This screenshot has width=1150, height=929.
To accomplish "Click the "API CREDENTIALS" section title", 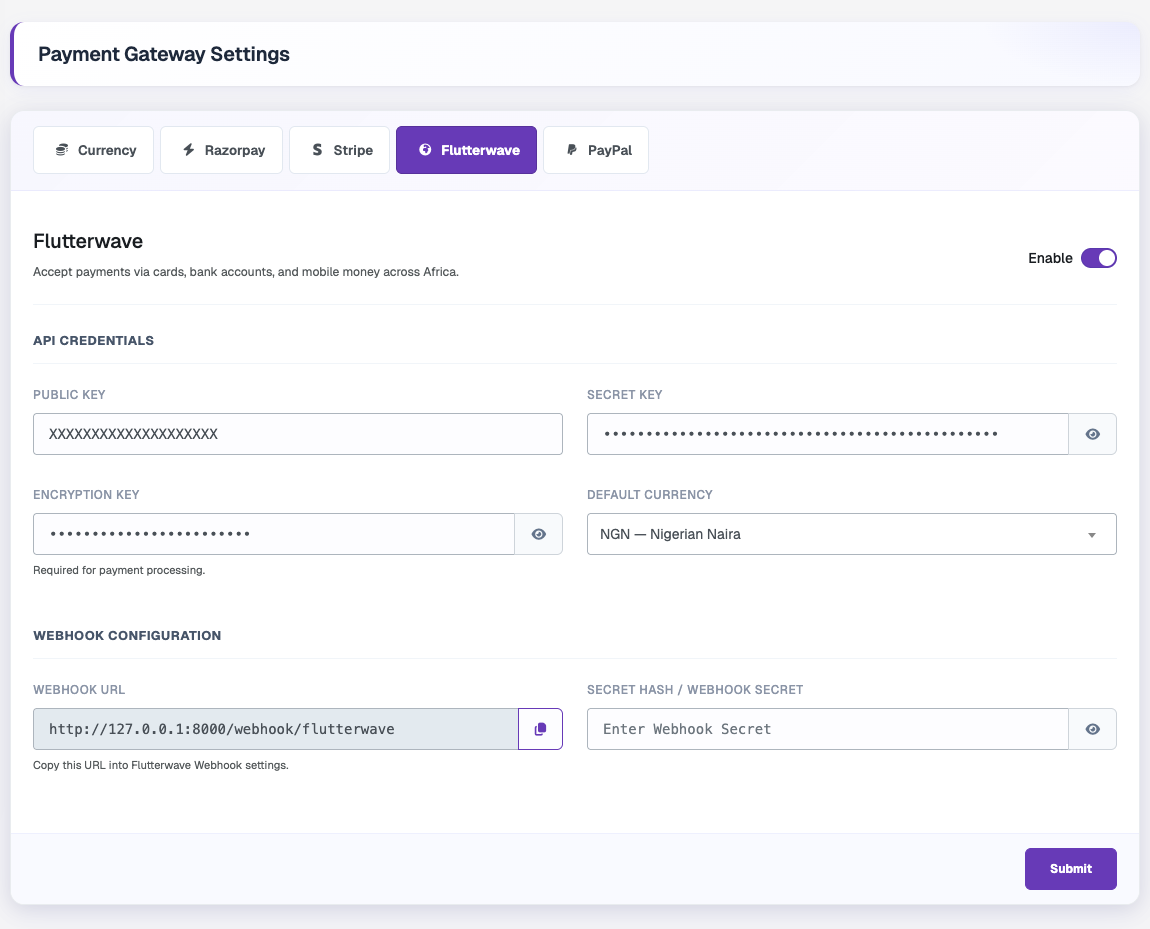I will pyautogui.click(x=93, y=340).
